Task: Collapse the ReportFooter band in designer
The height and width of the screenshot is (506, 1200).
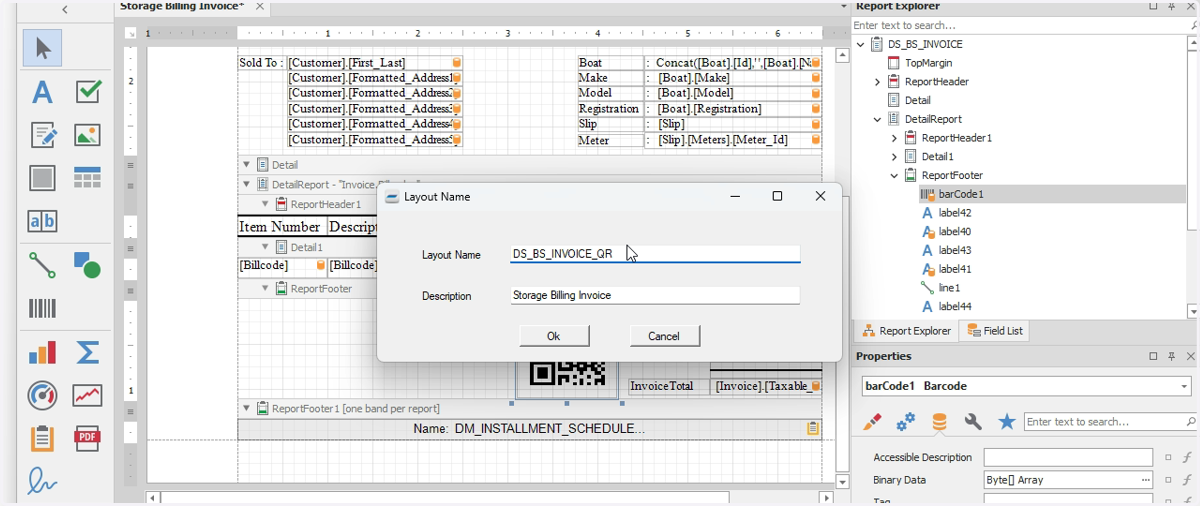Action: point(265,289)
